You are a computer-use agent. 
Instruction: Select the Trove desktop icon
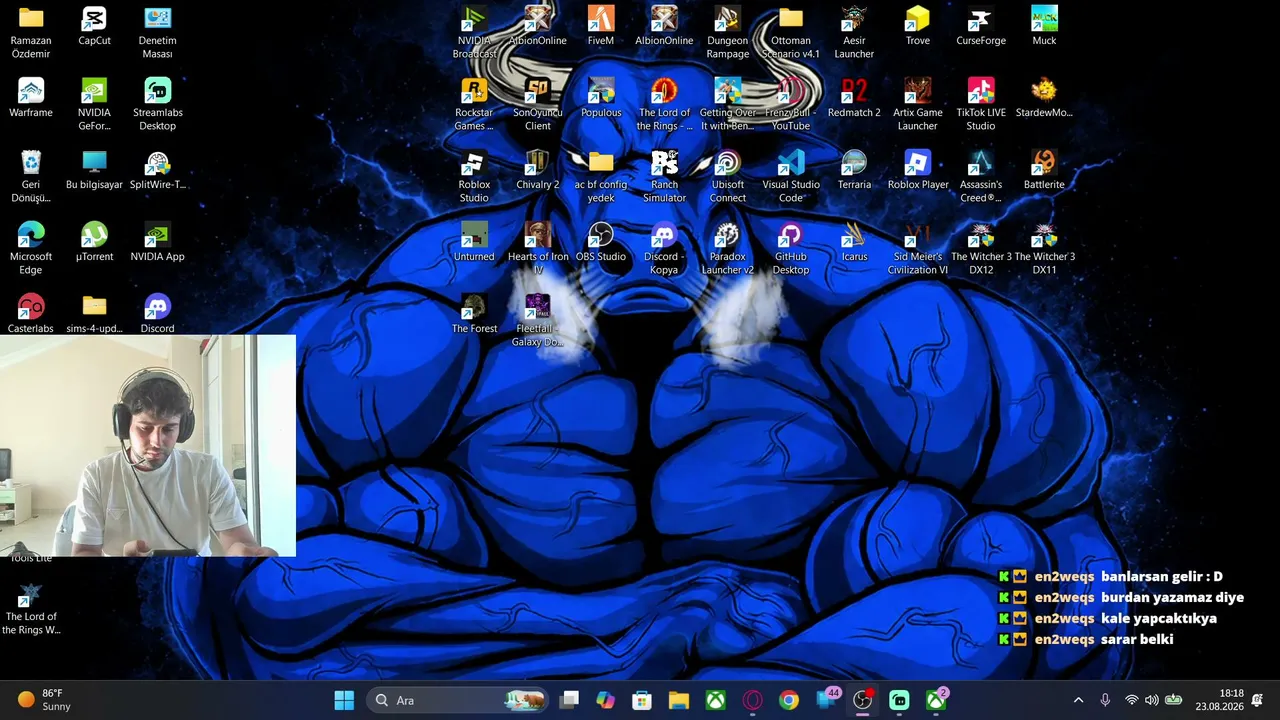click(x=918, y=27)
